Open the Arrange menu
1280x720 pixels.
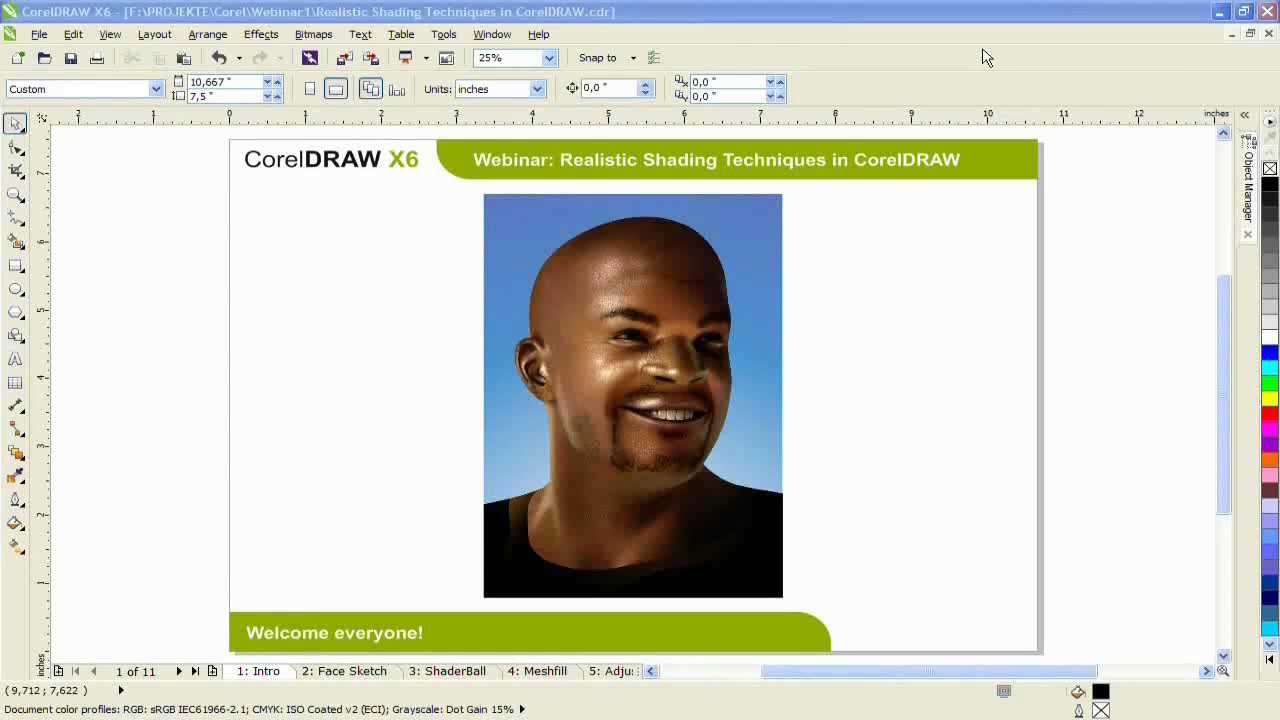208,34
